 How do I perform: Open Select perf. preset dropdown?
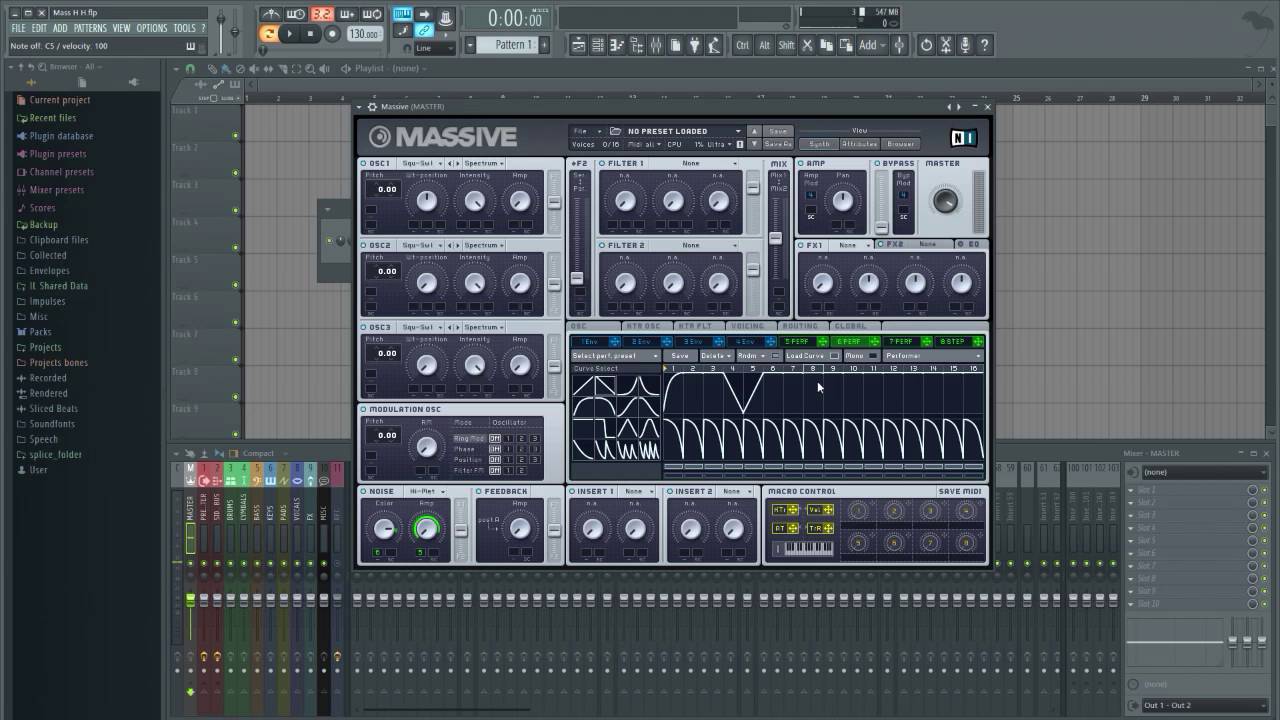tap(615, 356)
